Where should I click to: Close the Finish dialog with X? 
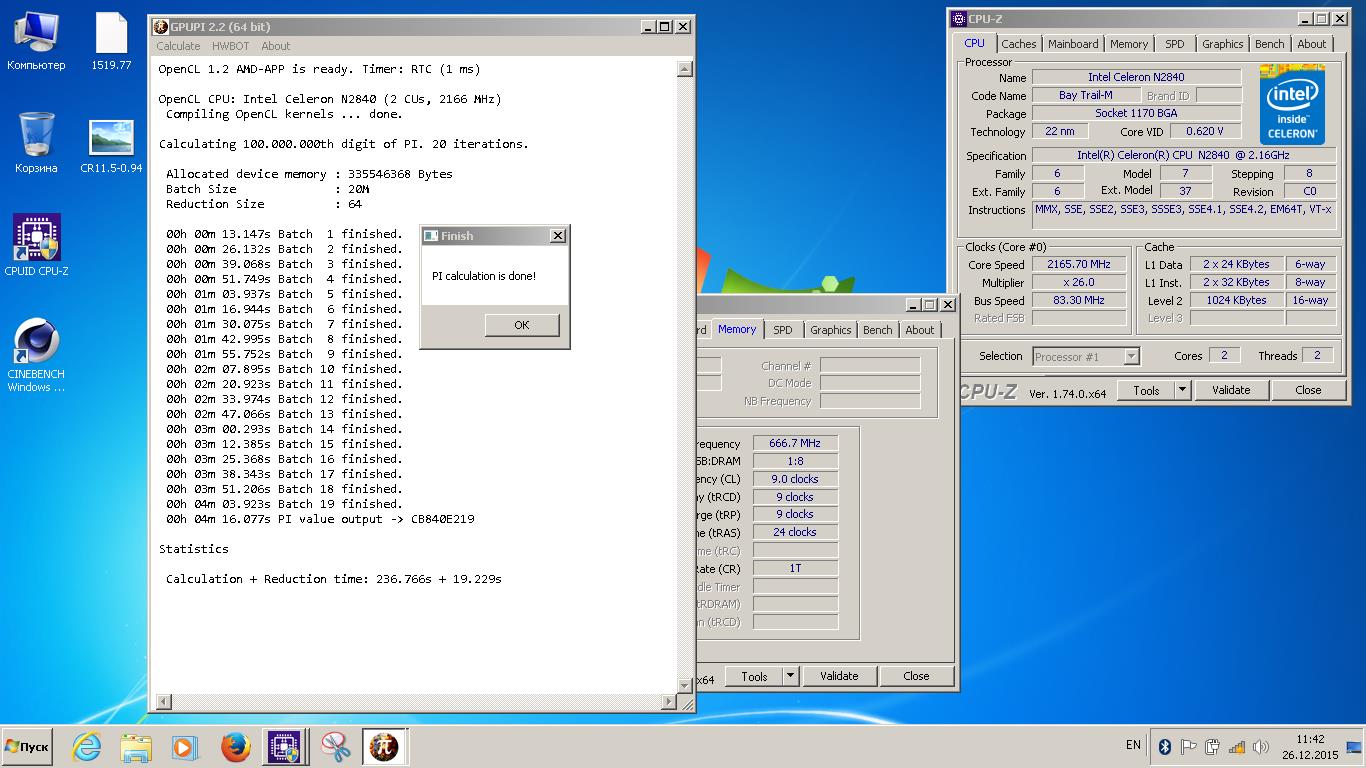click(x=558, y=236)
